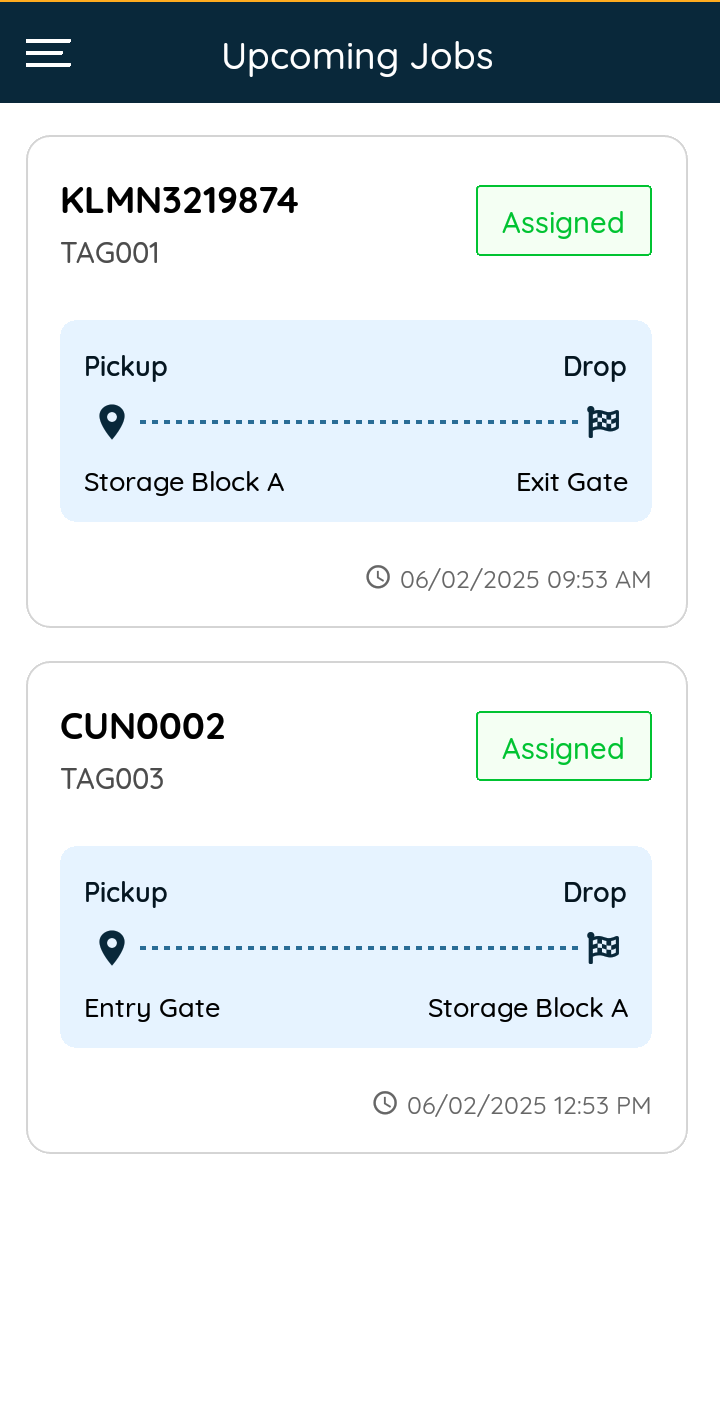Click pickup pin icon in KLMN3219874 job
This screenshot has width=720, height=1406.
point(112,422)
